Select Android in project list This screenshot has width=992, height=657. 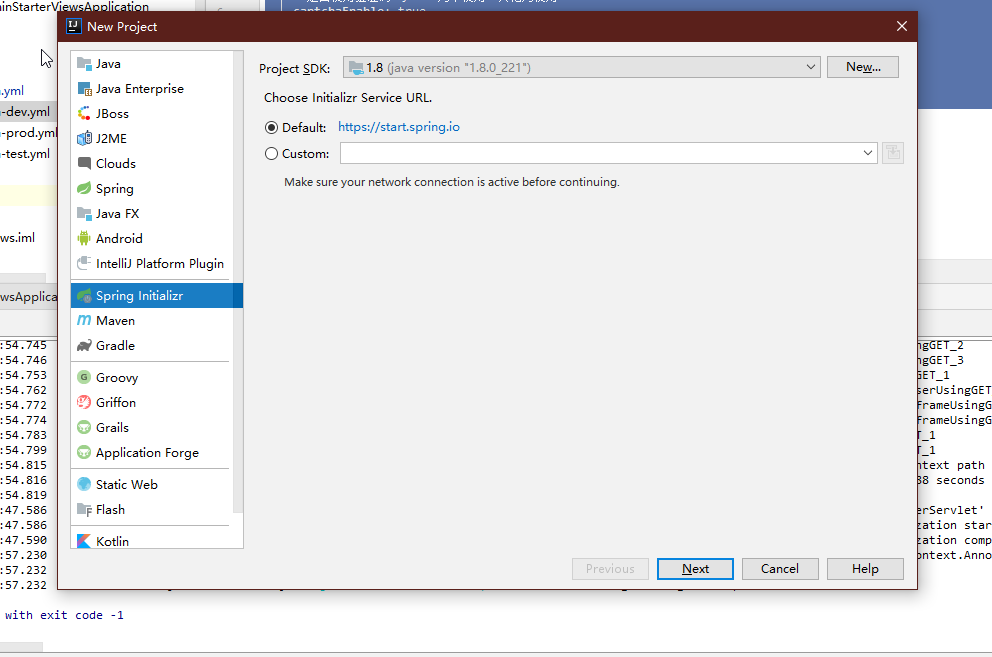coord(152,238)
